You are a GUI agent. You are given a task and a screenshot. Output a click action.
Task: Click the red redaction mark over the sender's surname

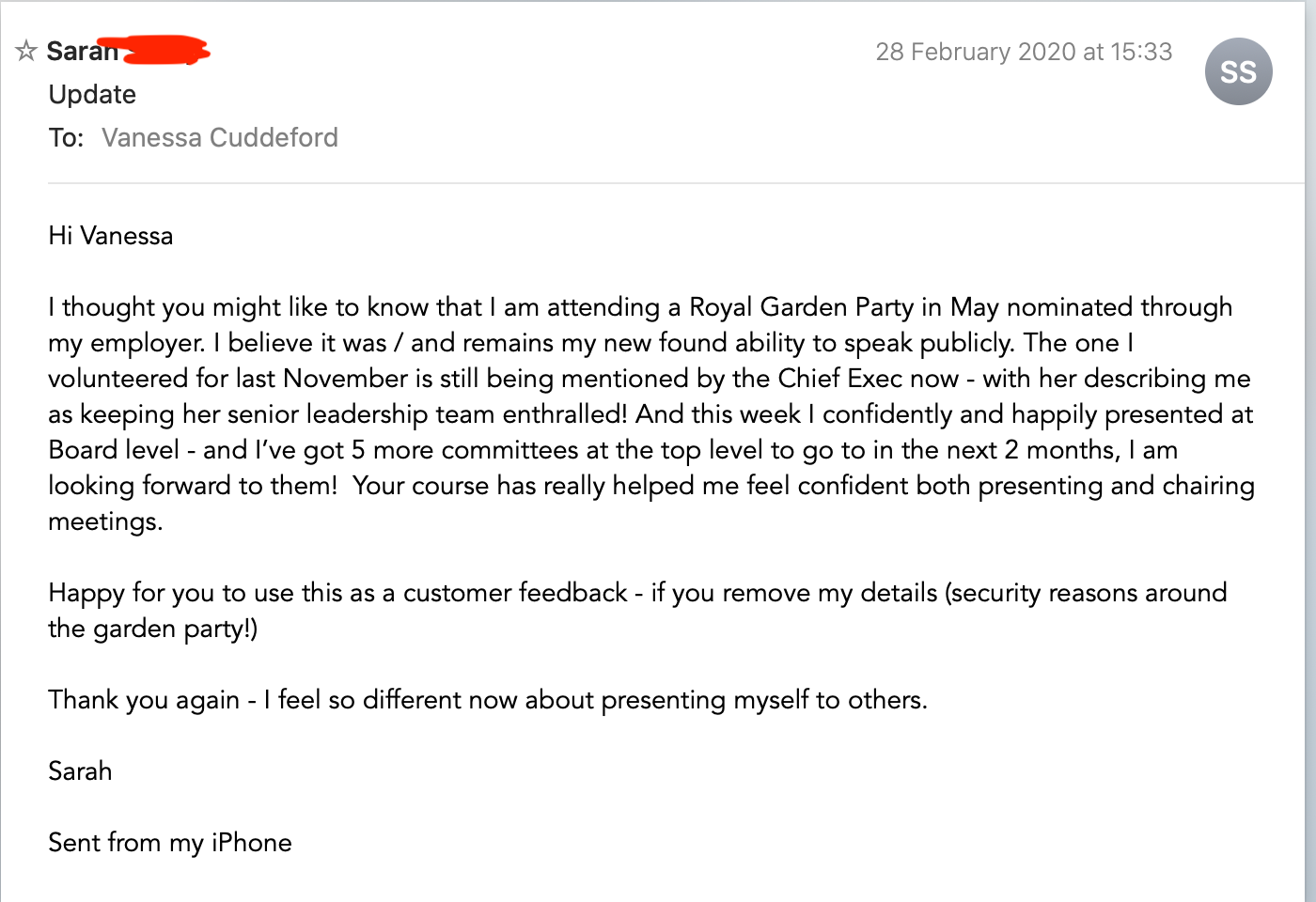166,49
